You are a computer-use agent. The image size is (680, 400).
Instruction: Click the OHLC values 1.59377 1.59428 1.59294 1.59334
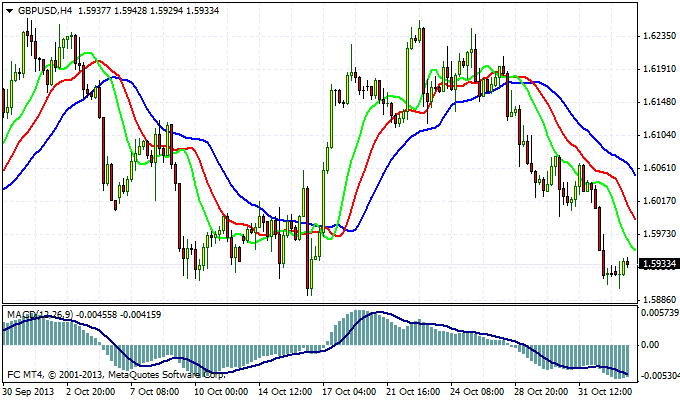pos(148,11)
